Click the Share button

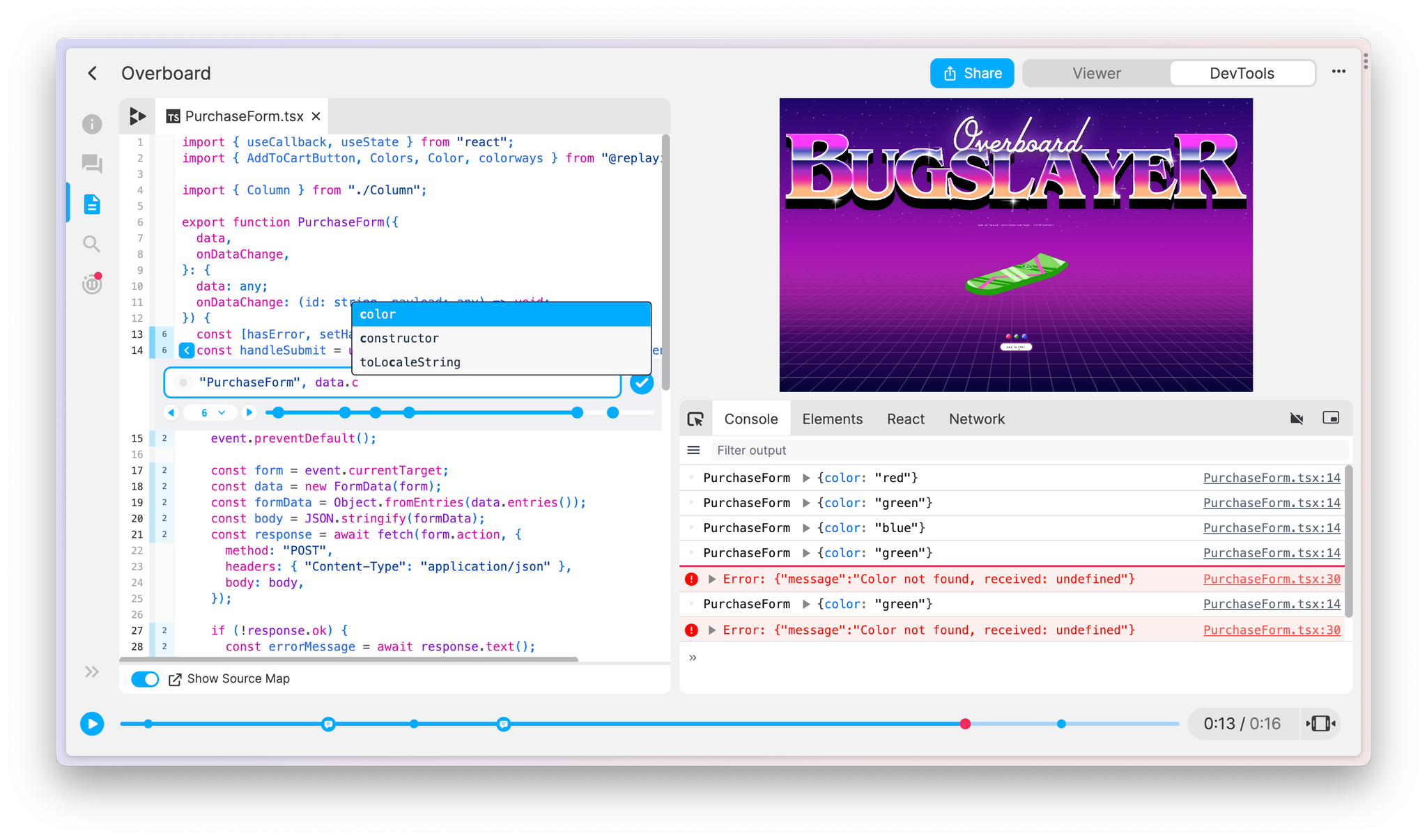(x=972, y=73)
